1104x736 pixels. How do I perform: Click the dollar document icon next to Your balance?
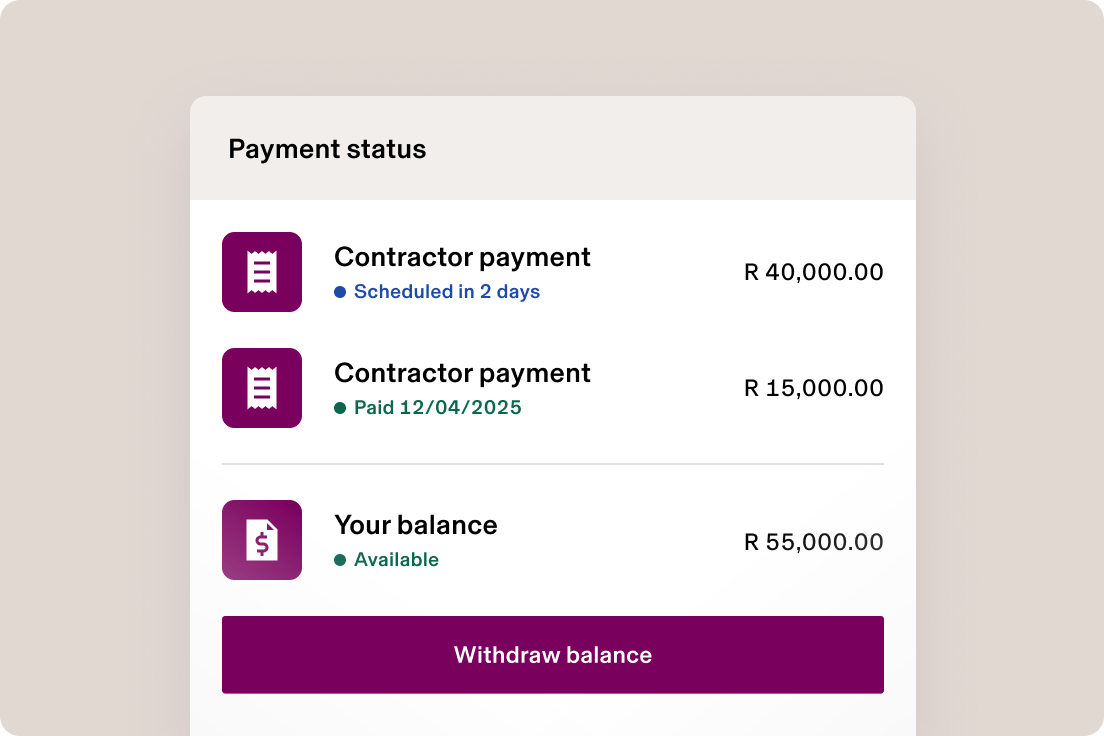262,539
